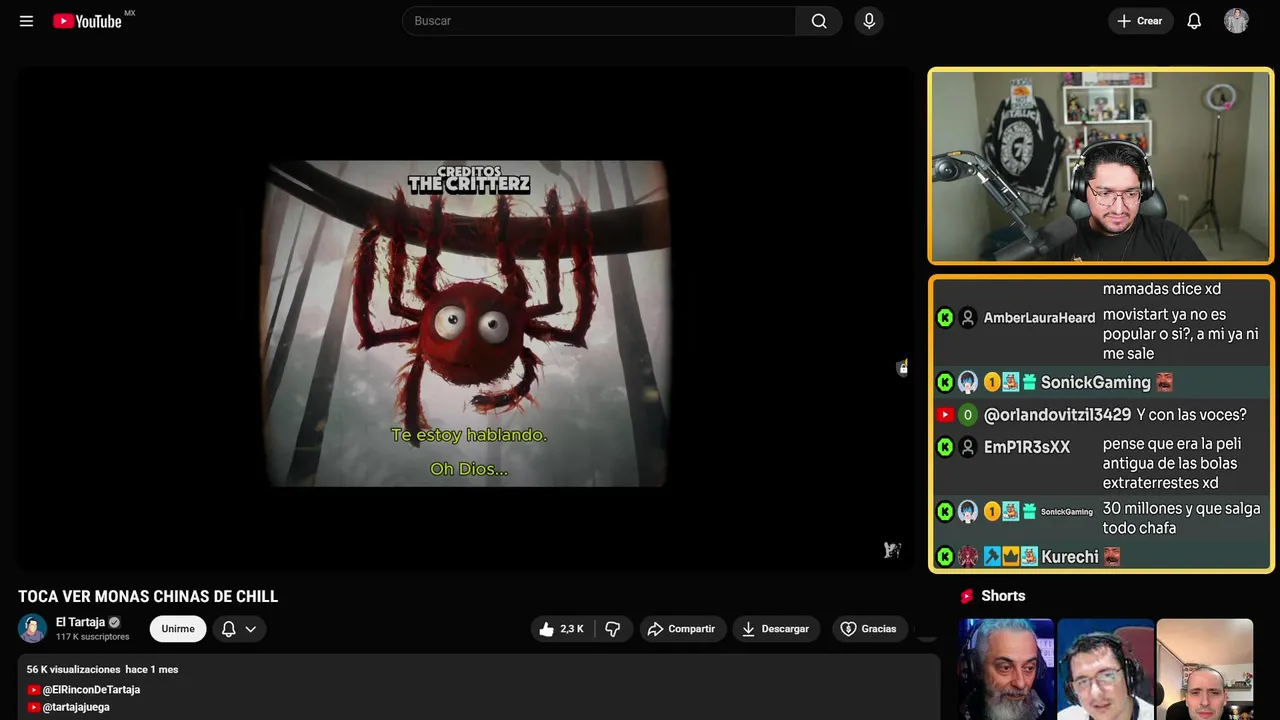The height and width of the screenshot is (720, 1280).
Task: Click the number 1 badge beside large SonickGaming
Action: point(992,382)
